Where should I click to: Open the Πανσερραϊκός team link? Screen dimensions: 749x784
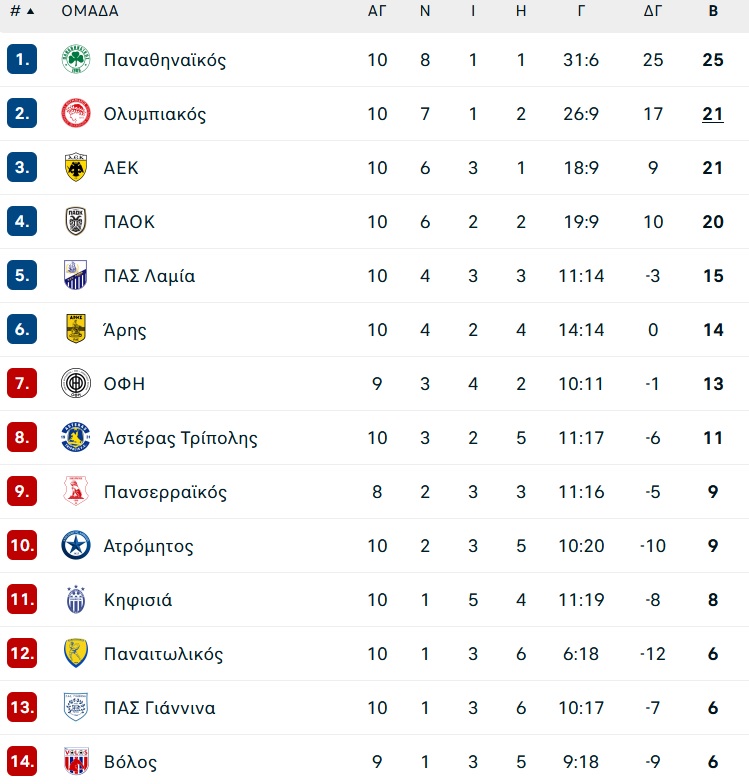click(165, 492)
